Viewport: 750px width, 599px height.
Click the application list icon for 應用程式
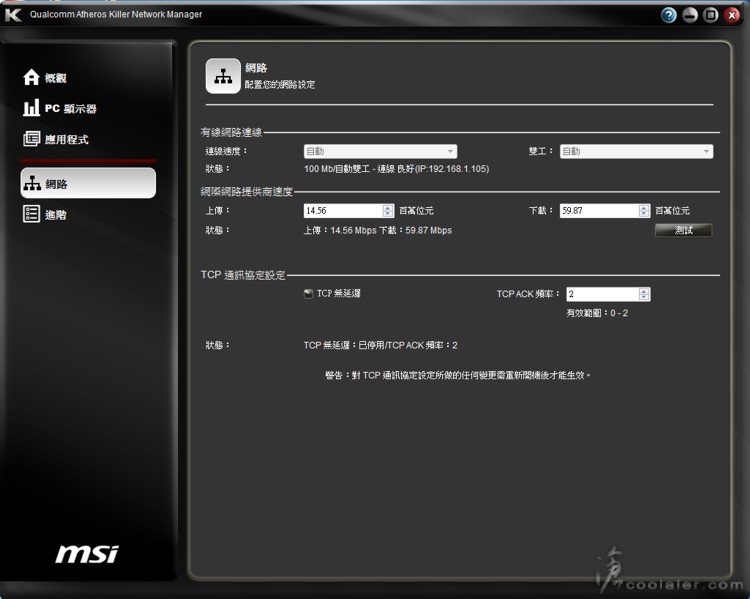pos(32,139)
